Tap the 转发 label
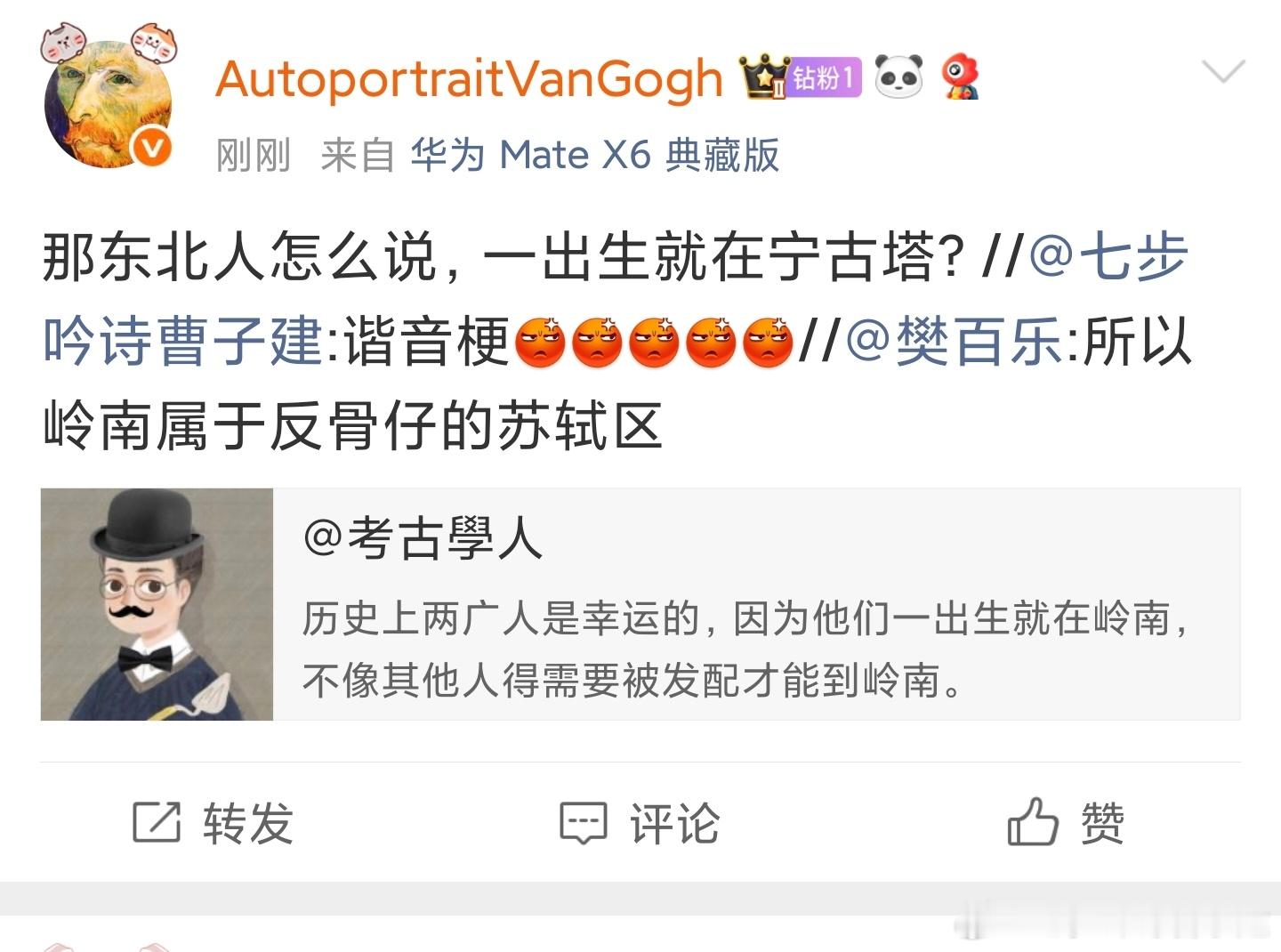Viewport: 1281px width, 952px height. [x=247, y=822]
